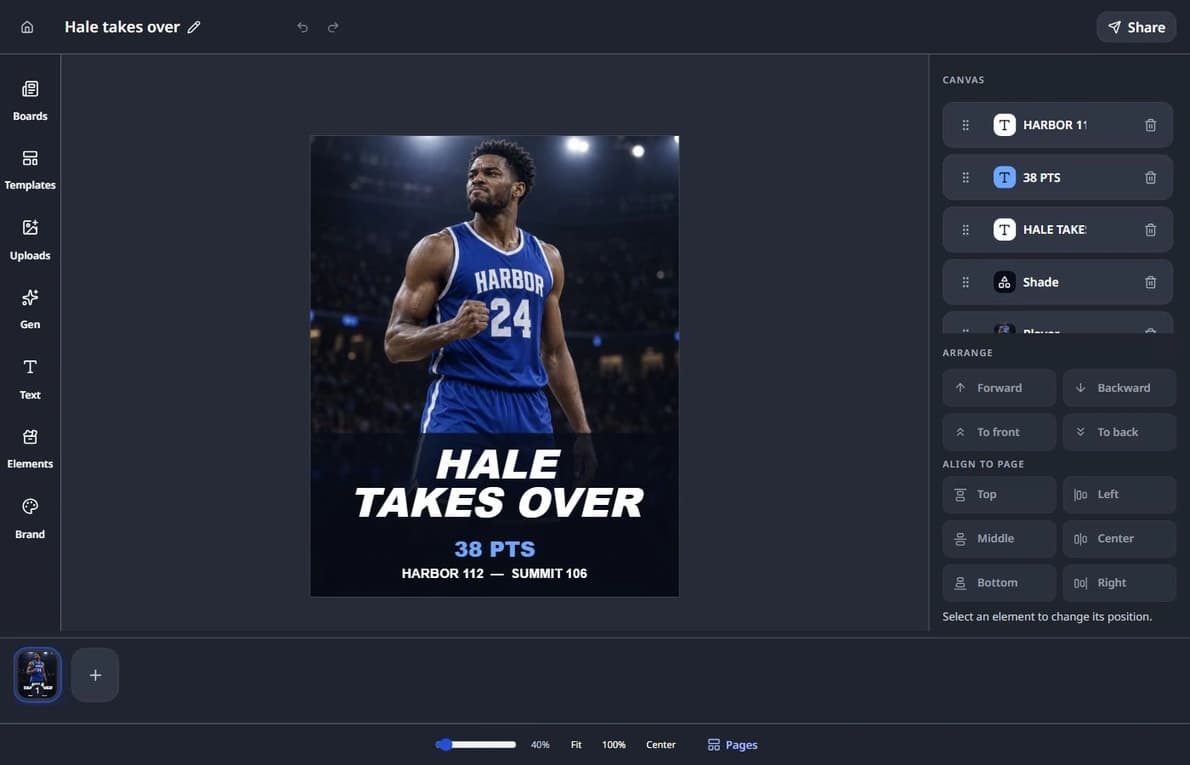
Task: Open the Boards panel
Action: [30, 101]
